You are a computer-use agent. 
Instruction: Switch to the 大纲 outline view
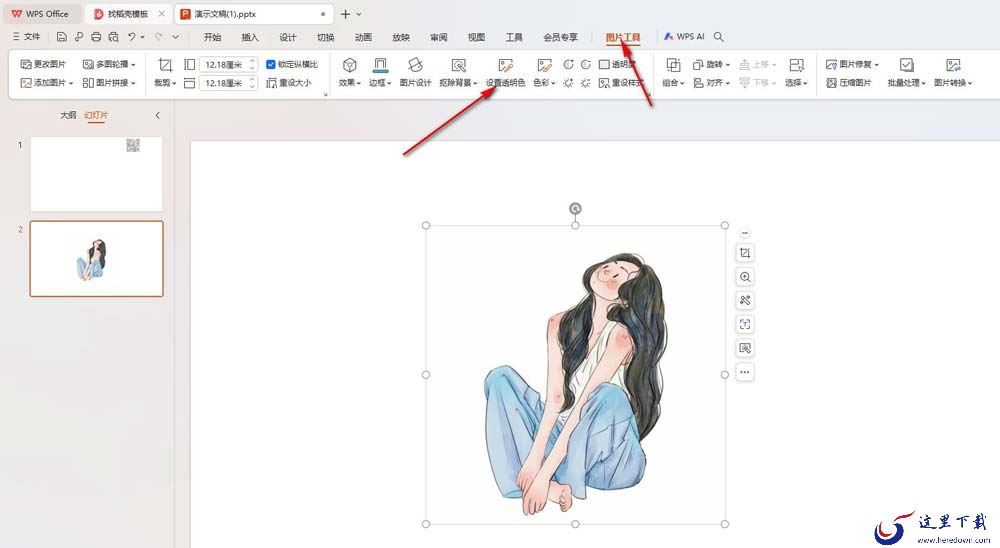[x=68, y=115]
